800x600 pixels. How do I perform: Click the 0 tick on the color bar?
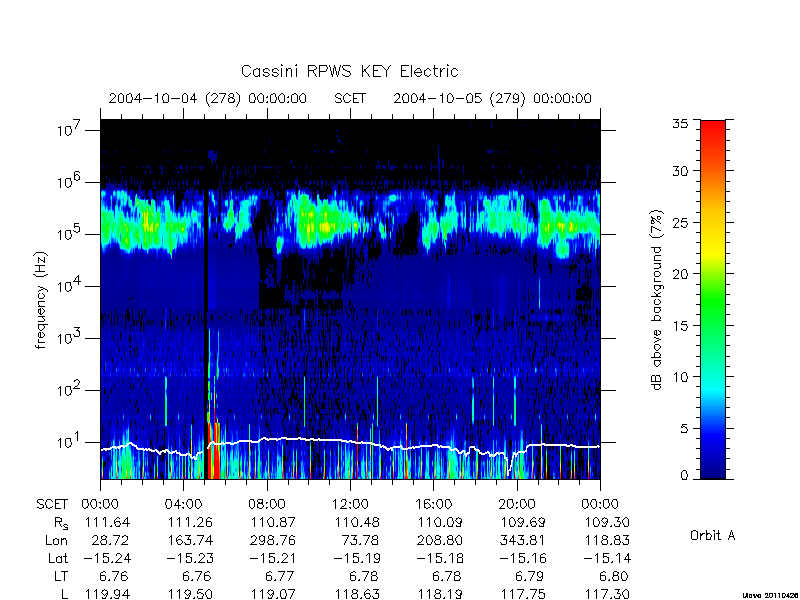684,476
